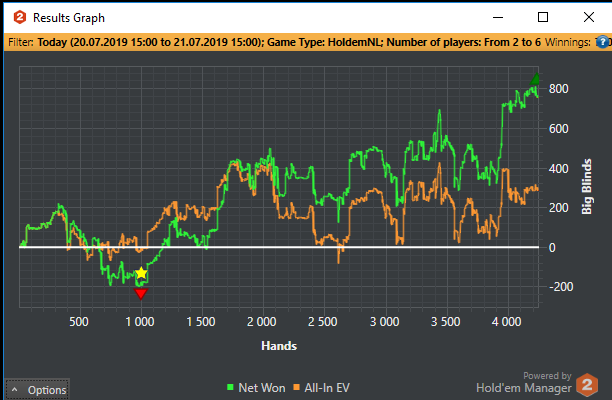Click the 800 big blinds axis label
This screenshot has height=400, width=612.
pos(559,89)
